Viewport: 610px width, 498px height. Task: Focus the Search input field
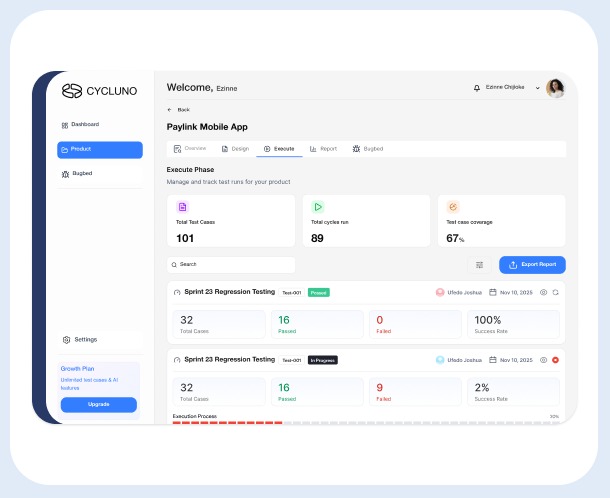click(231, 265)
